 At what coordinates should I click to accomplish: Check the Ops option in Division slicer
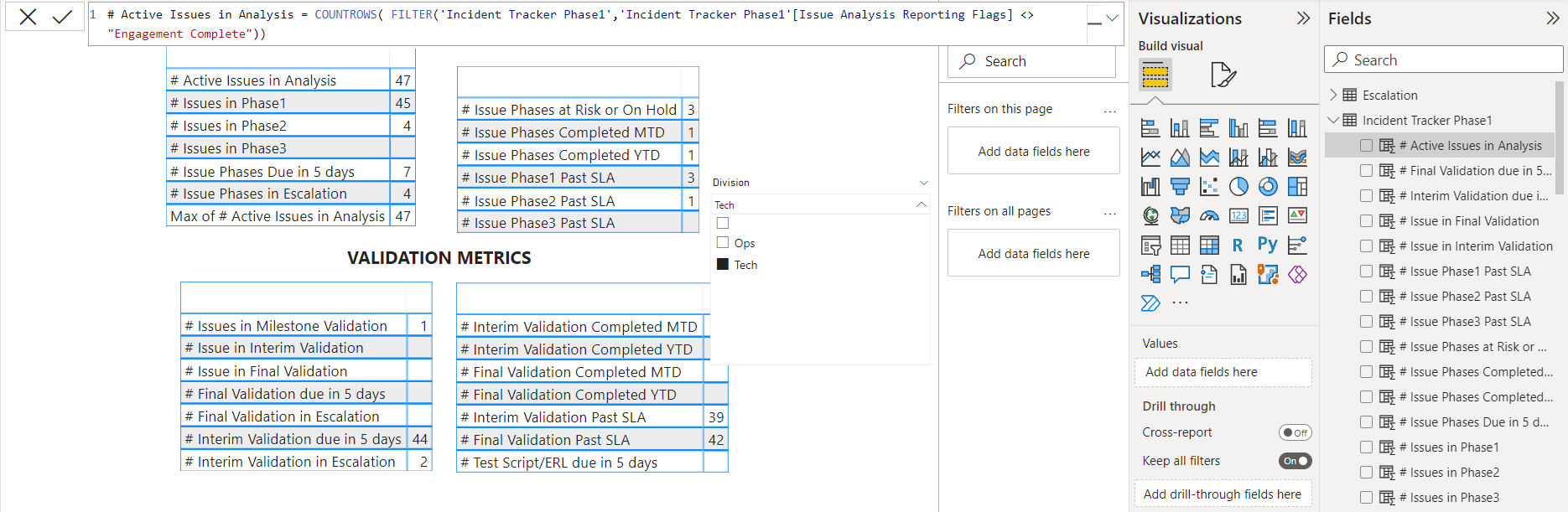point(723,243)
